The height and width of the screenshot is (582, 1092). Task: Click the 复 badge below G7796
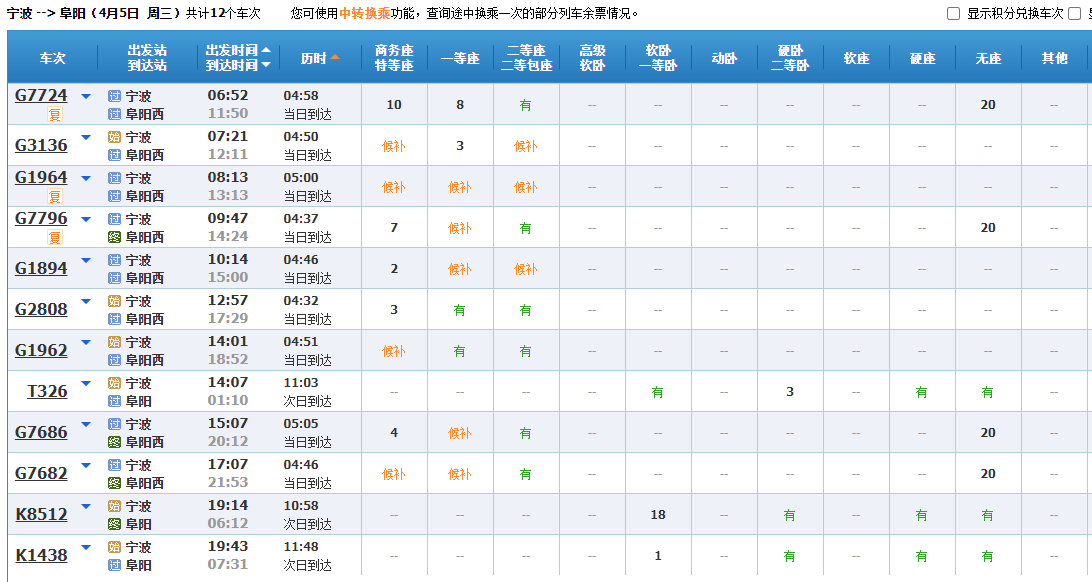(55, 238)
